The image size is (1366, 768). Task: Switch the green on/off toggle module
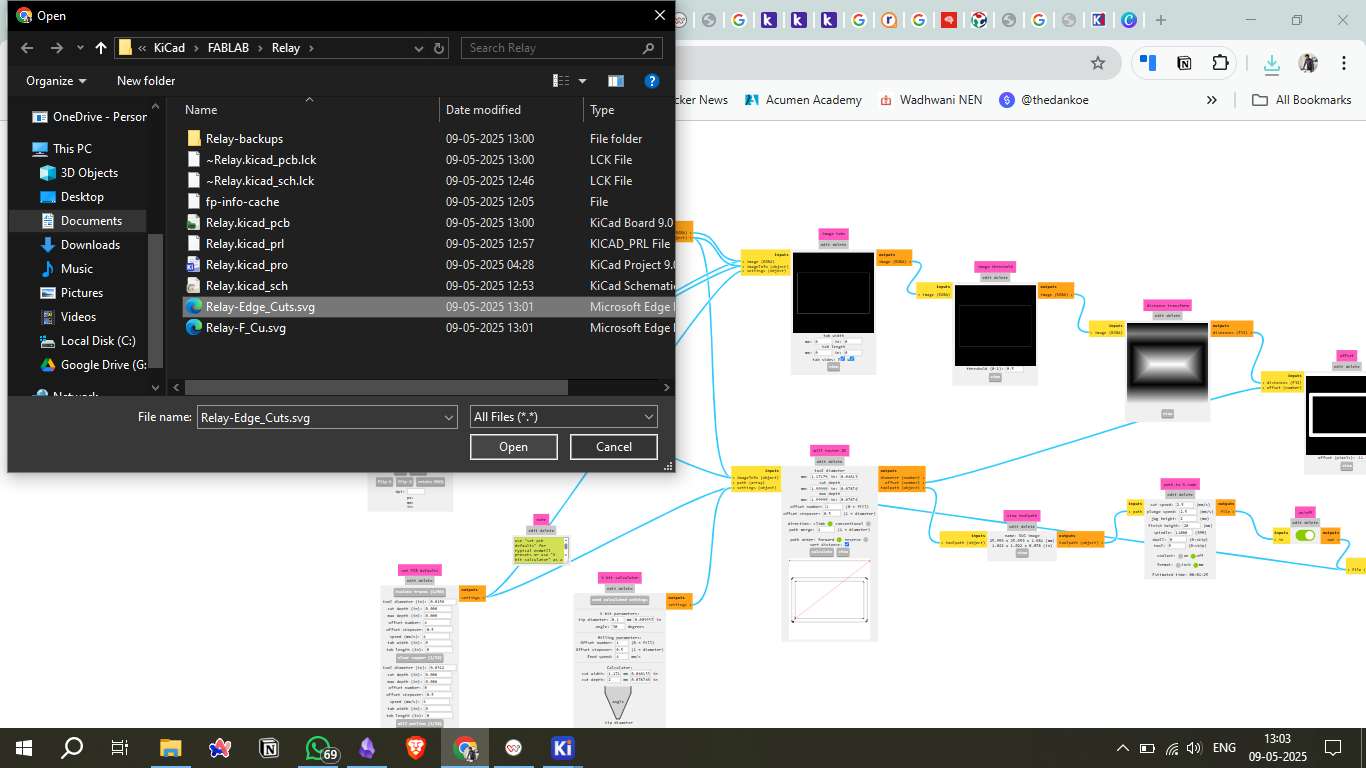(1305, 535)
